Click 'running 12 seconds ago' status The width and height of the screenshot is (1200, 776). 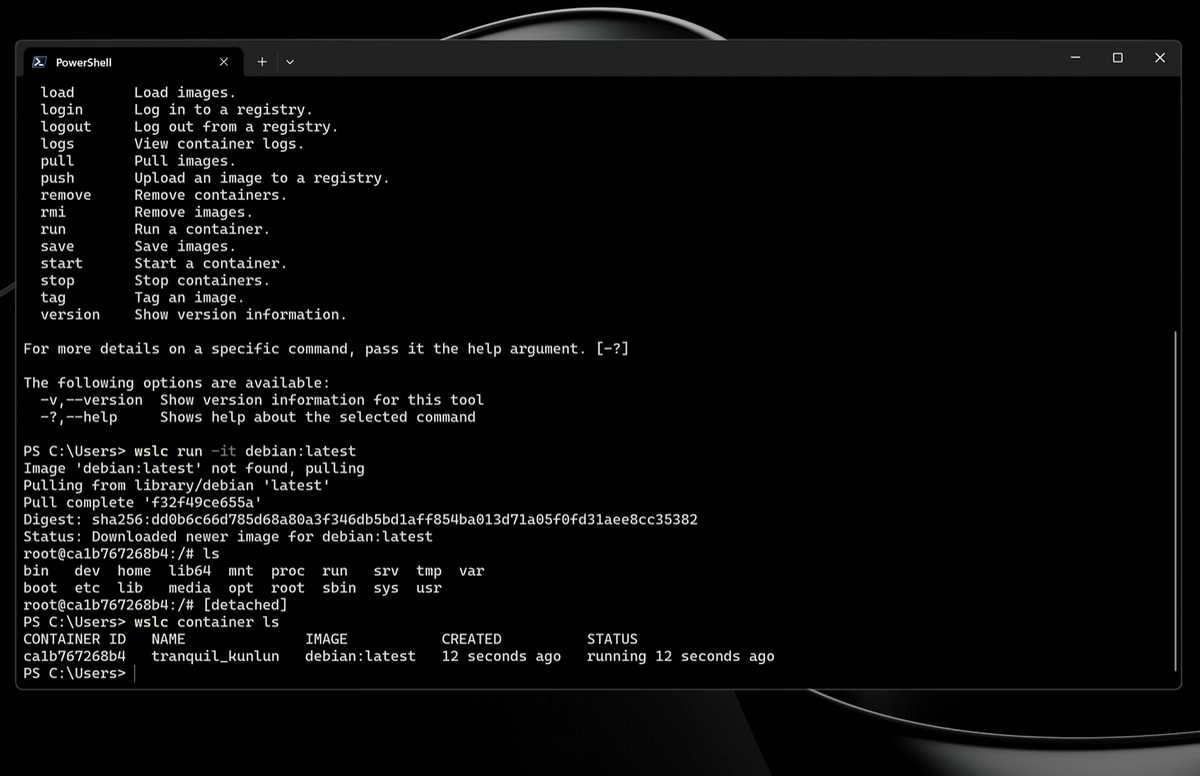[681, 656]
